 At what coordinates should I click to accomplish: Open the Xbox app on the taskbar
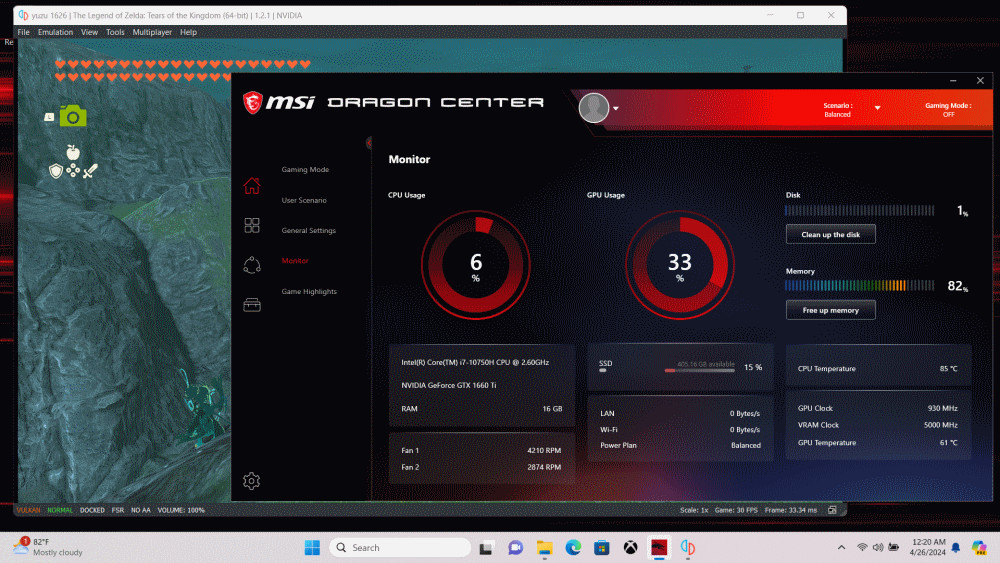[x=630, y=548]
